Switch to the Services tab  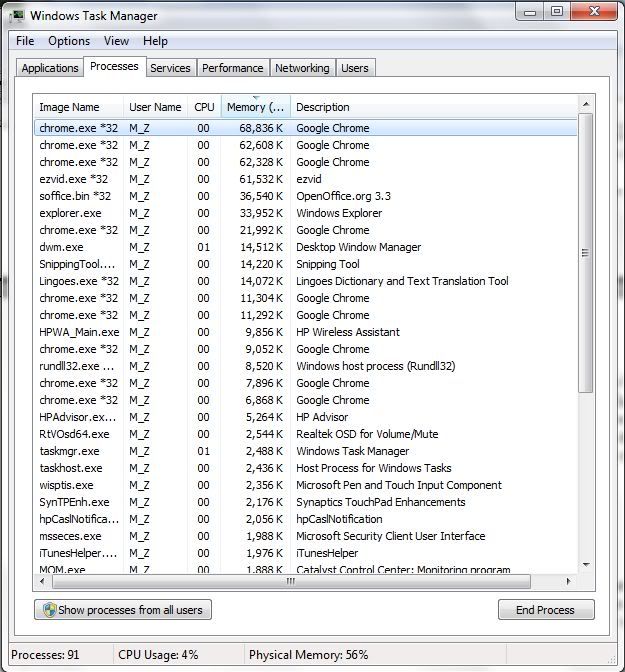pyautogui.click(x=170, y=68)
